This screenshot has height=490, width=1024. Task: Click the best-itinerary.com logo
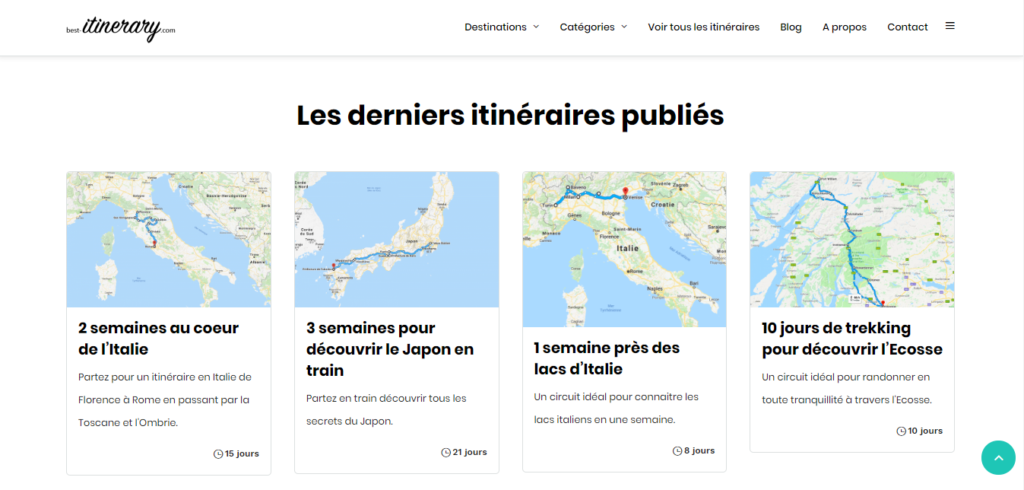point(121,28)
